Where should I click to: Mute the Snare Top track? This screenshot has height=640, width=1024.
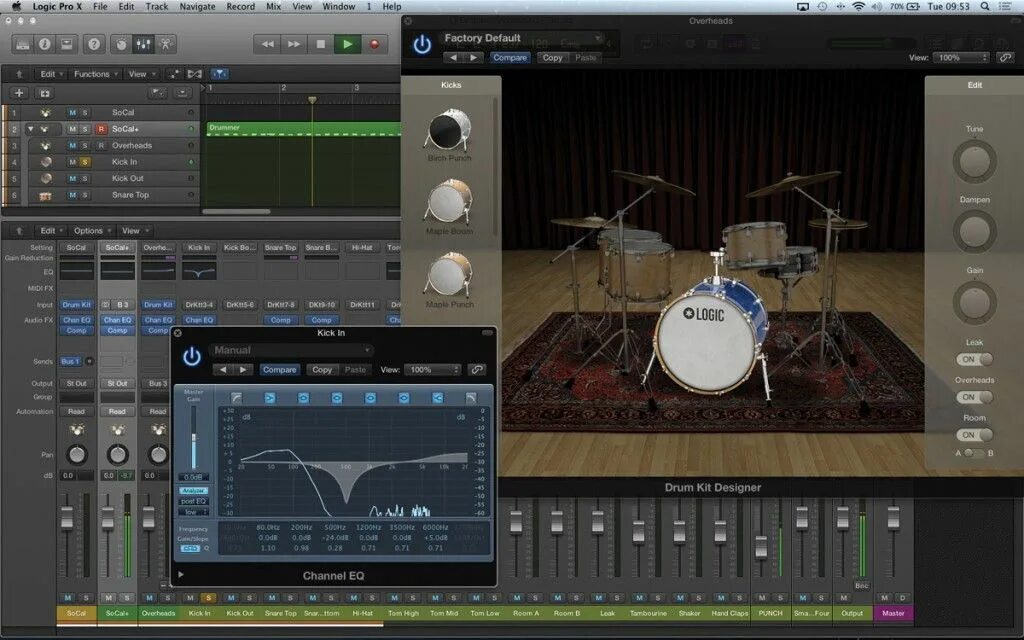click(x=72, y=195)
